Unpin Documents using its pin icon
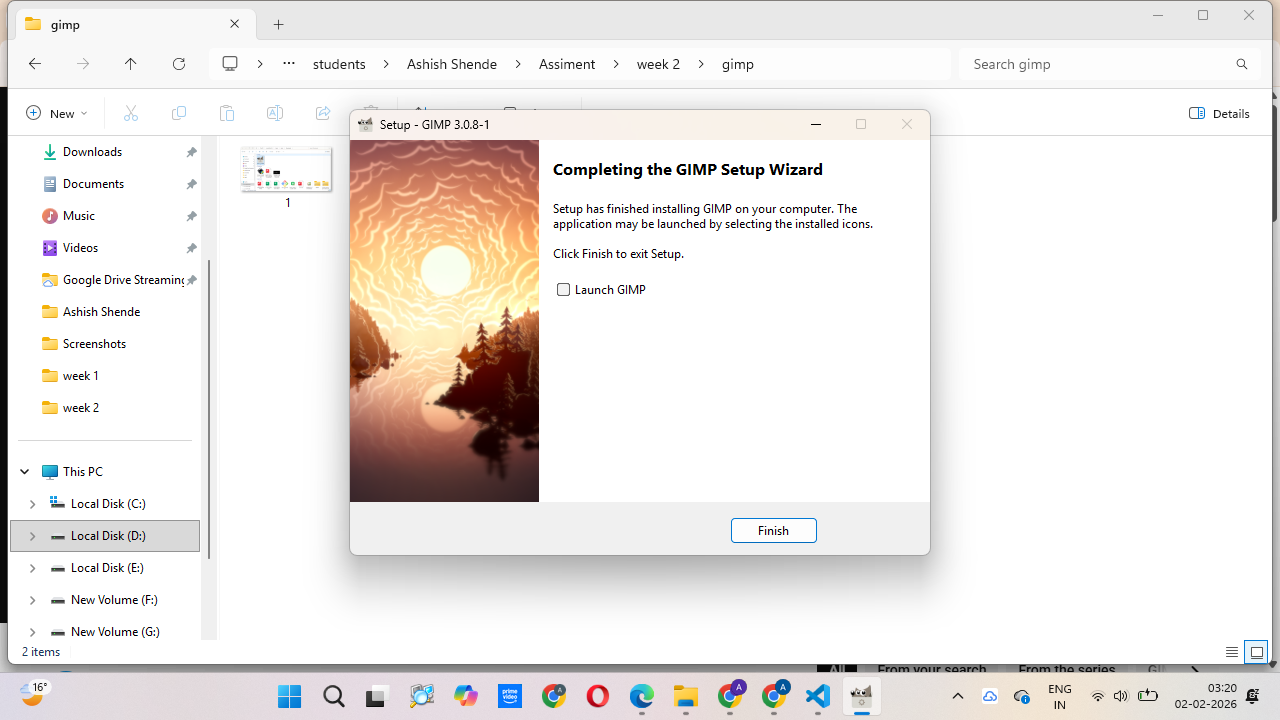Image resolution: width=1280 pixels, height=720 pixels. point(191,184)
